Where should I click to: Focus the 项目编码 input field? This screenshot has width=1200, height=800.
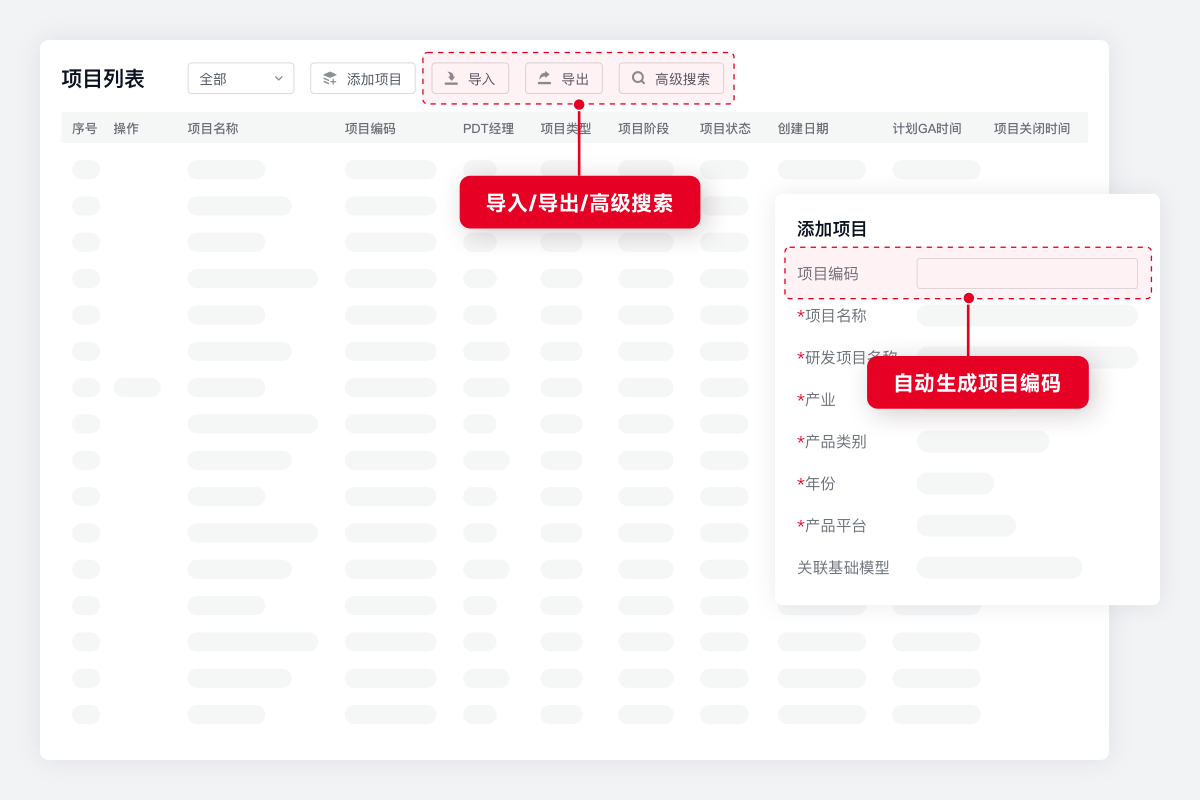pos(1027,274)
